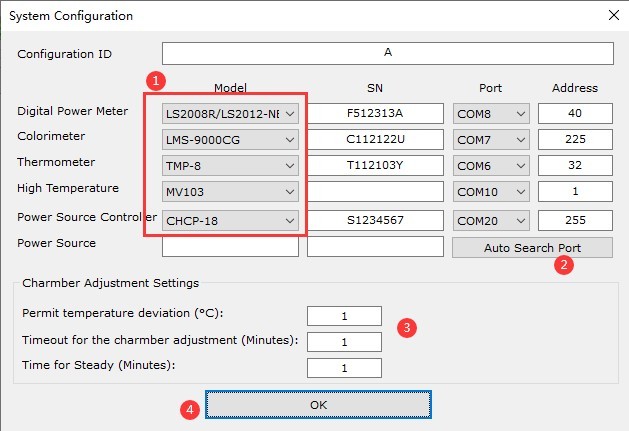Click the chamber adjustment Timeout field

[344, 342]
